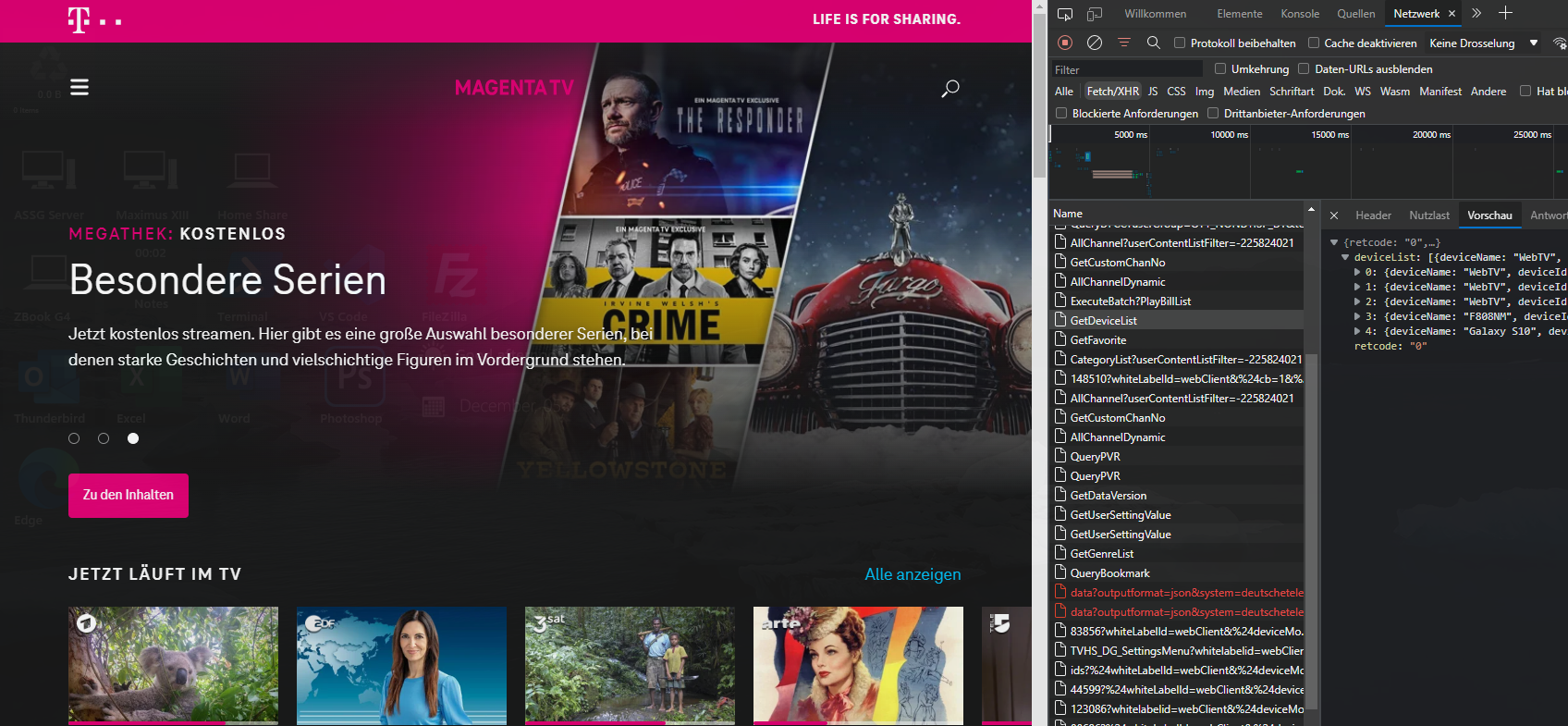1568x726 pixels.
Task: Open the Header tab of the request
Action: point(1373,215)
